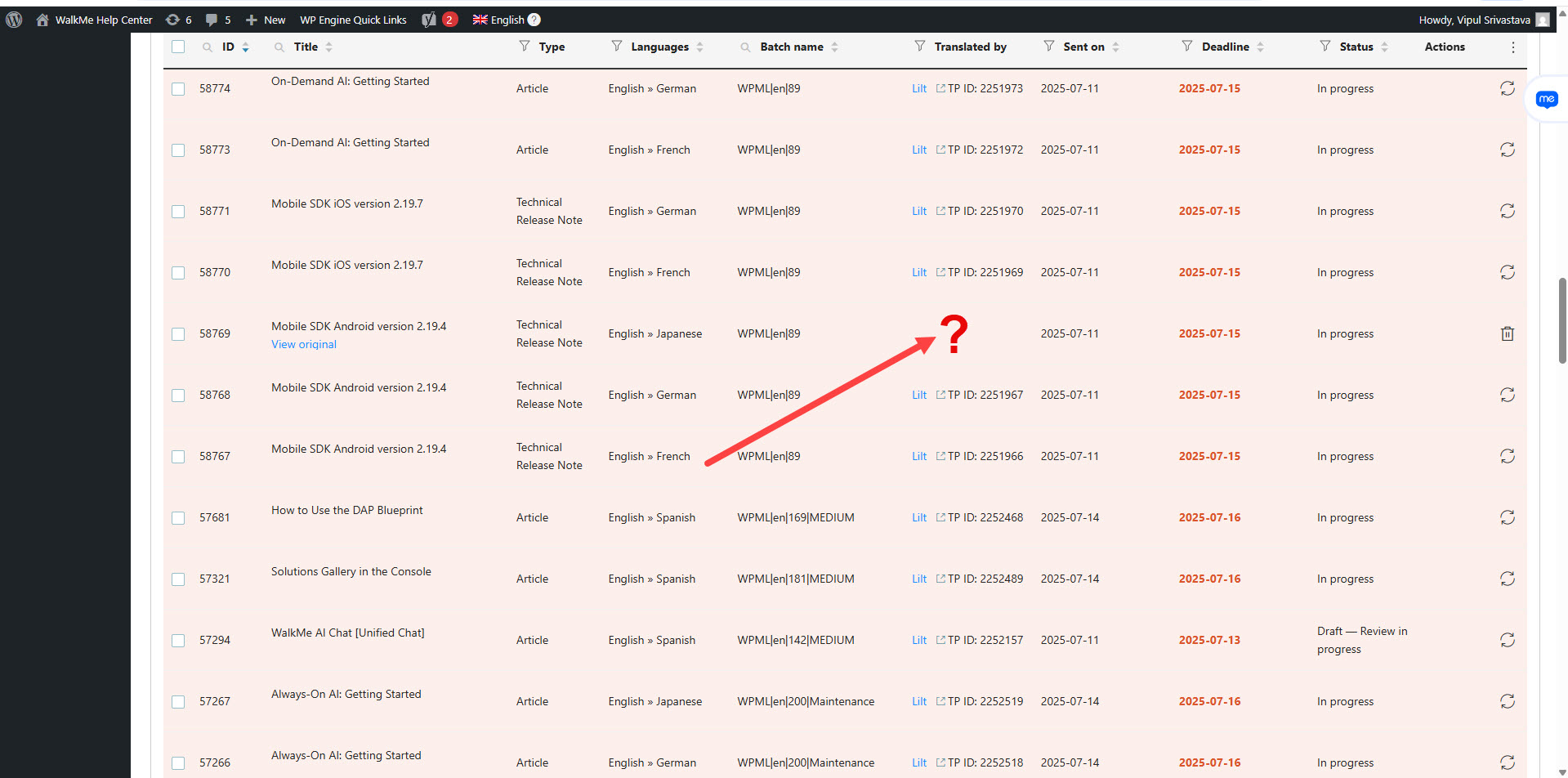Click title WalkMe AI Chat [Unified Chat]
Screen dimensions: 1568x778
(x=348, y=633)
